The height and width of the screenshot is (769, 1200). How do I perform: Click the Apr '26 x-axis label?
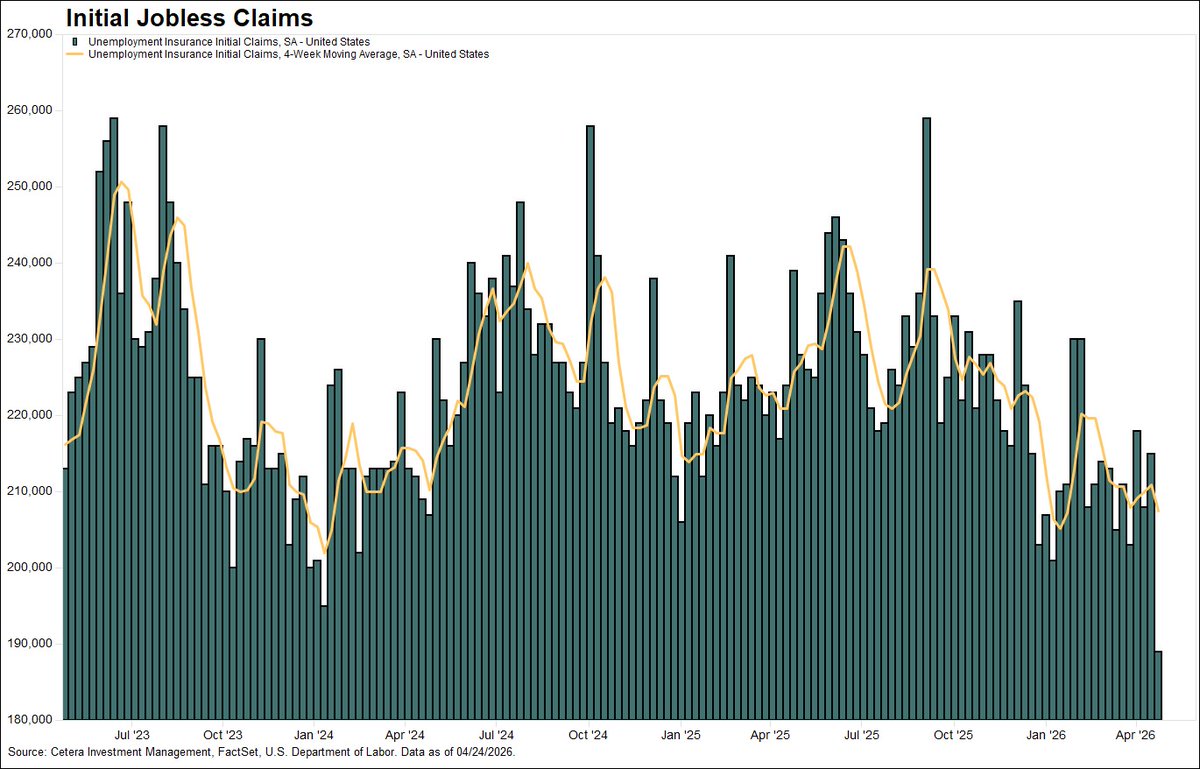click(x=1136, y=734)
